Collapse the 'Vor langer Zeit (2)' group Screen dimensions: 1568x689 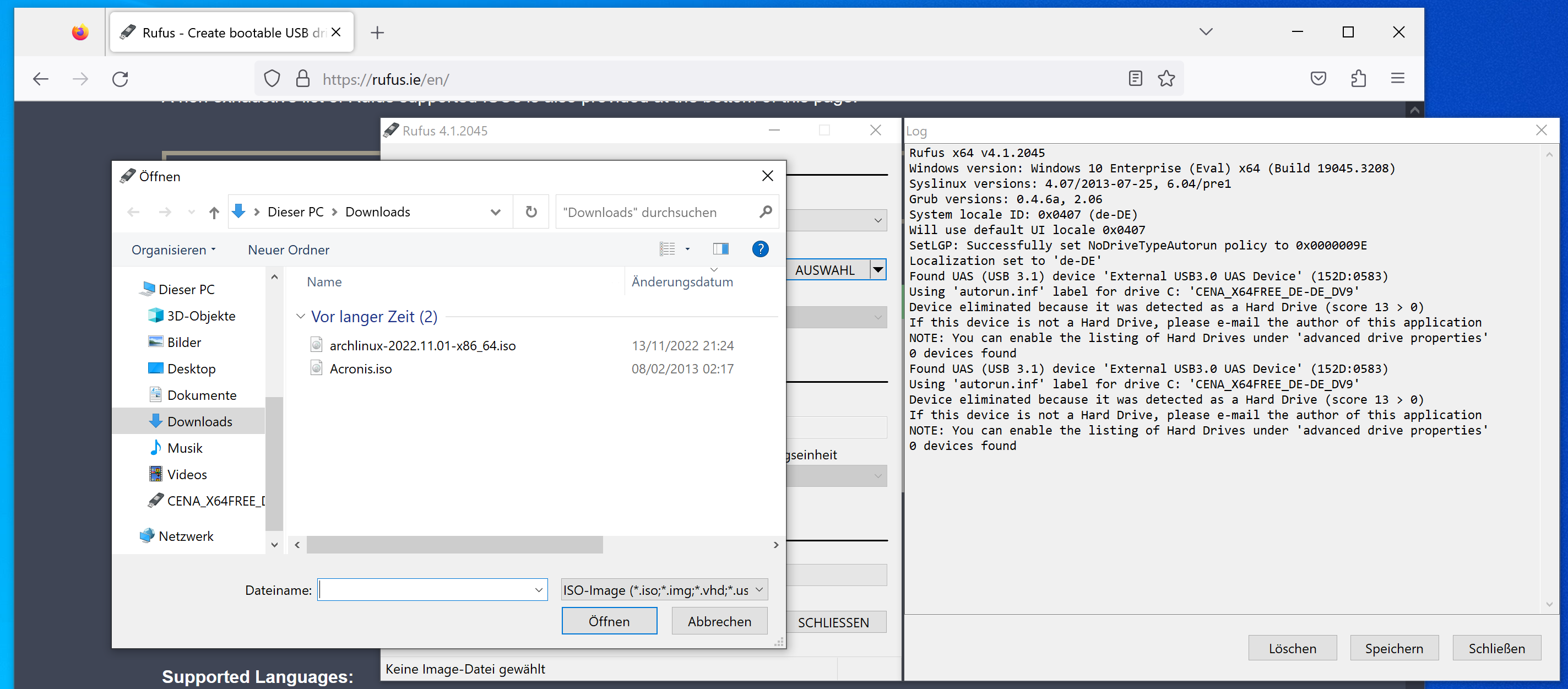(x=300, y=316)
